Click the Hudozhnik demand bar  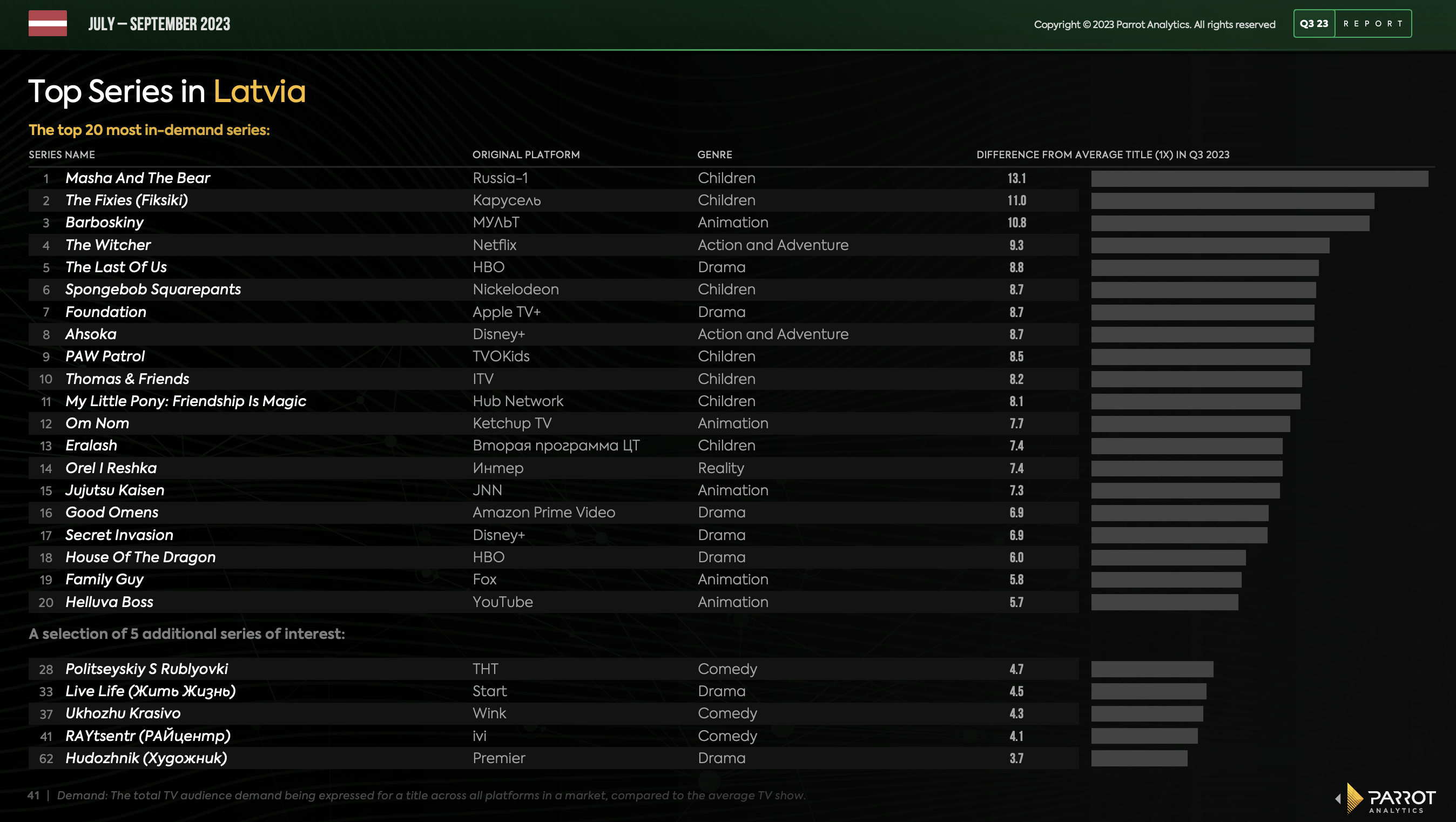(x=1139, y=758)
